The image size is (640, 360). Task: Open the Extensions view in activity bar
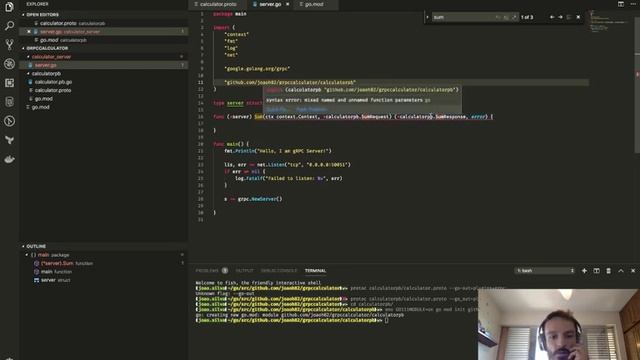coord(9,83)
